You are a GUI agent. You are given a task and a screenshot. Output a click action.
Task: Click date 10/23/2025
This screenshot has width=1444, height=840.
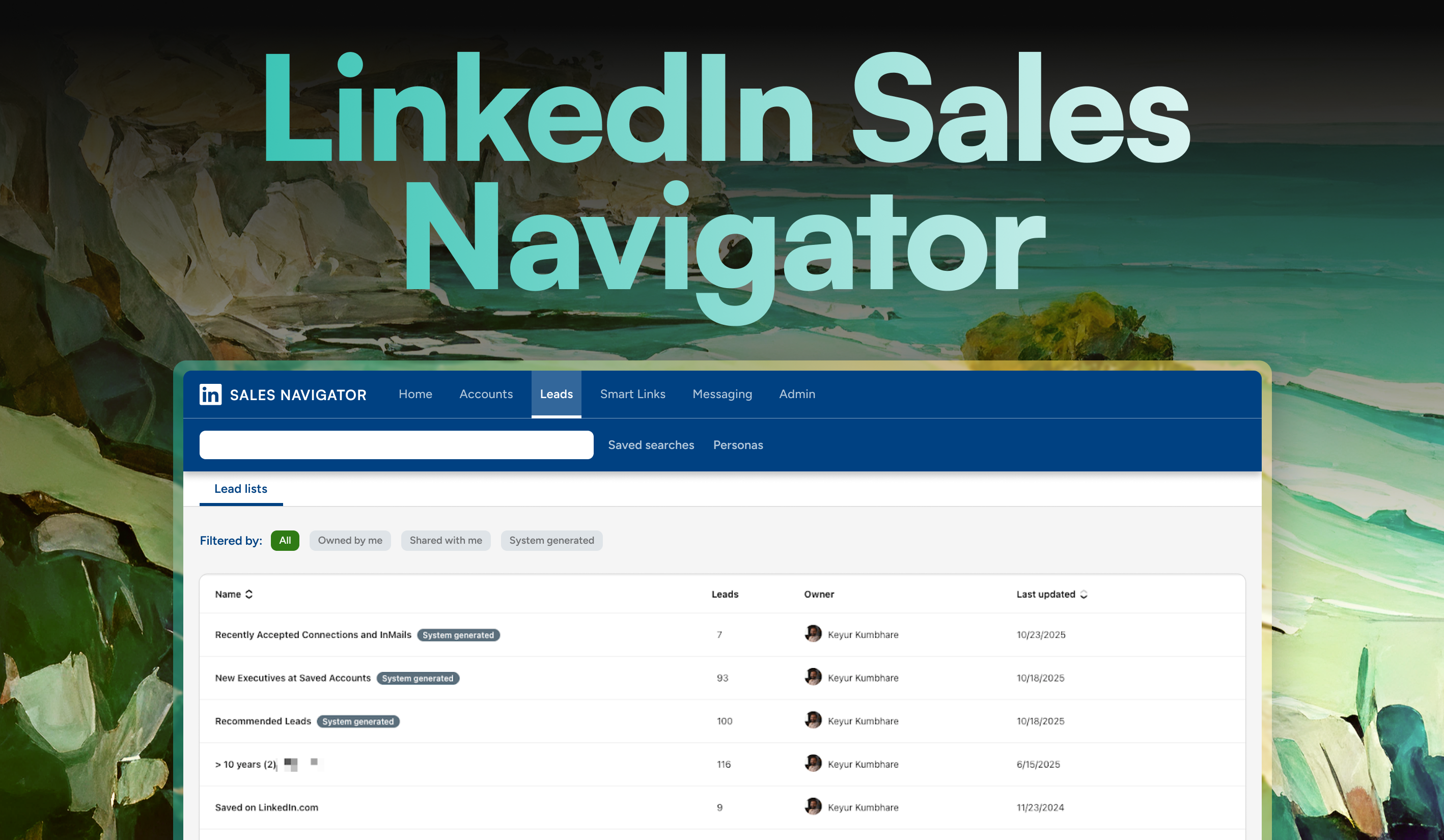[x=1041, y=635]
